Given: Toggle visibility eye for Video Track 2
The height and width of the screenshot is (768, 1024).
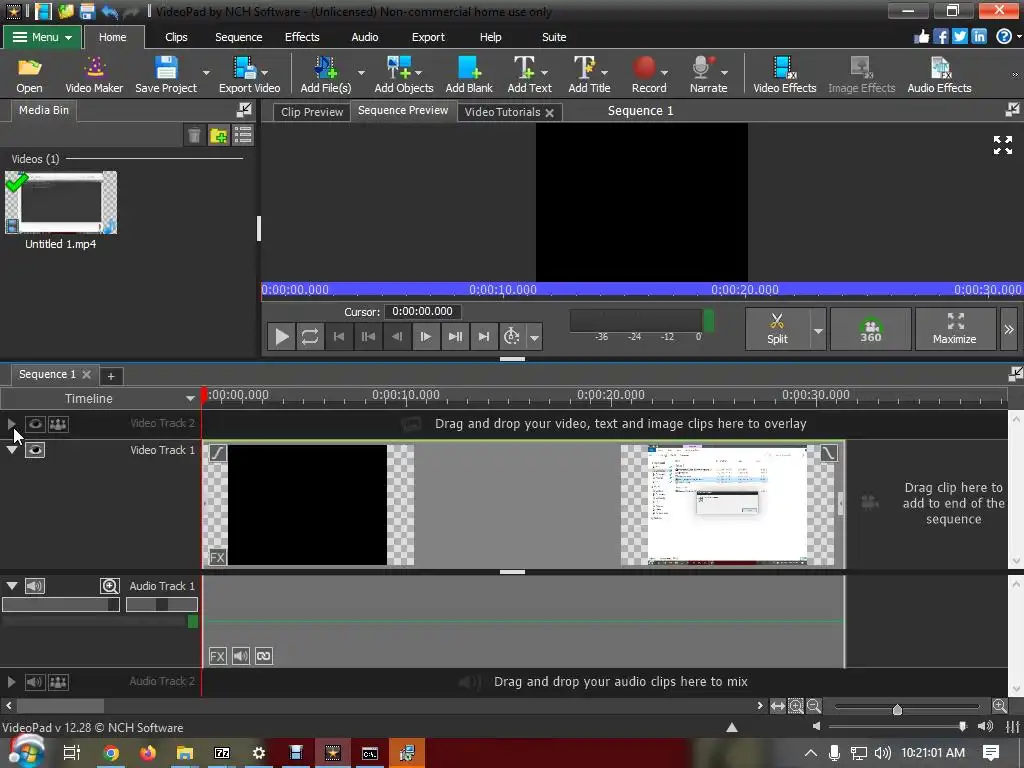Looking at the screenshot, I should (35, 424).
